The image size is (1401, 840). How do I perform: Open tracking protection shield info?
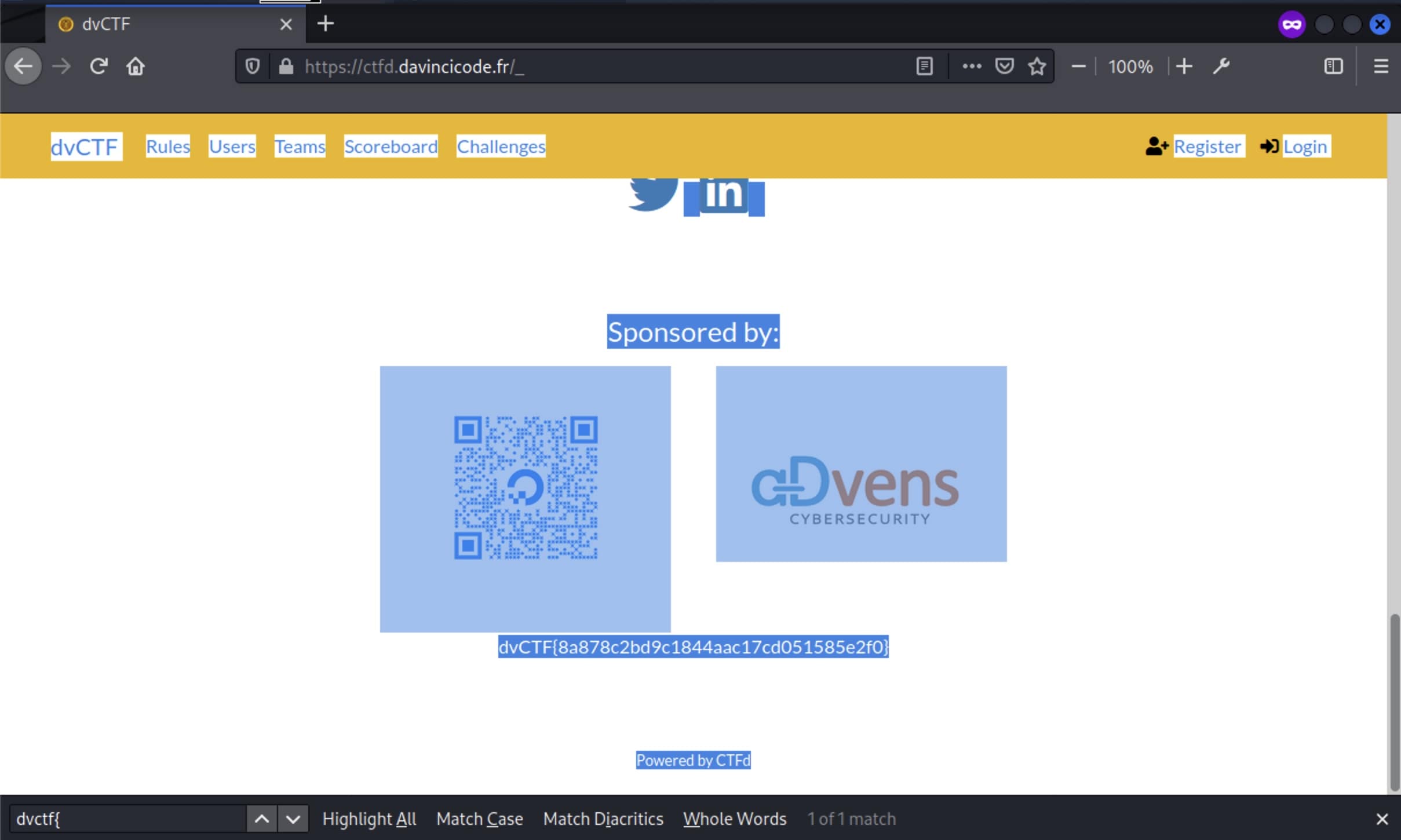pos(252,67)
